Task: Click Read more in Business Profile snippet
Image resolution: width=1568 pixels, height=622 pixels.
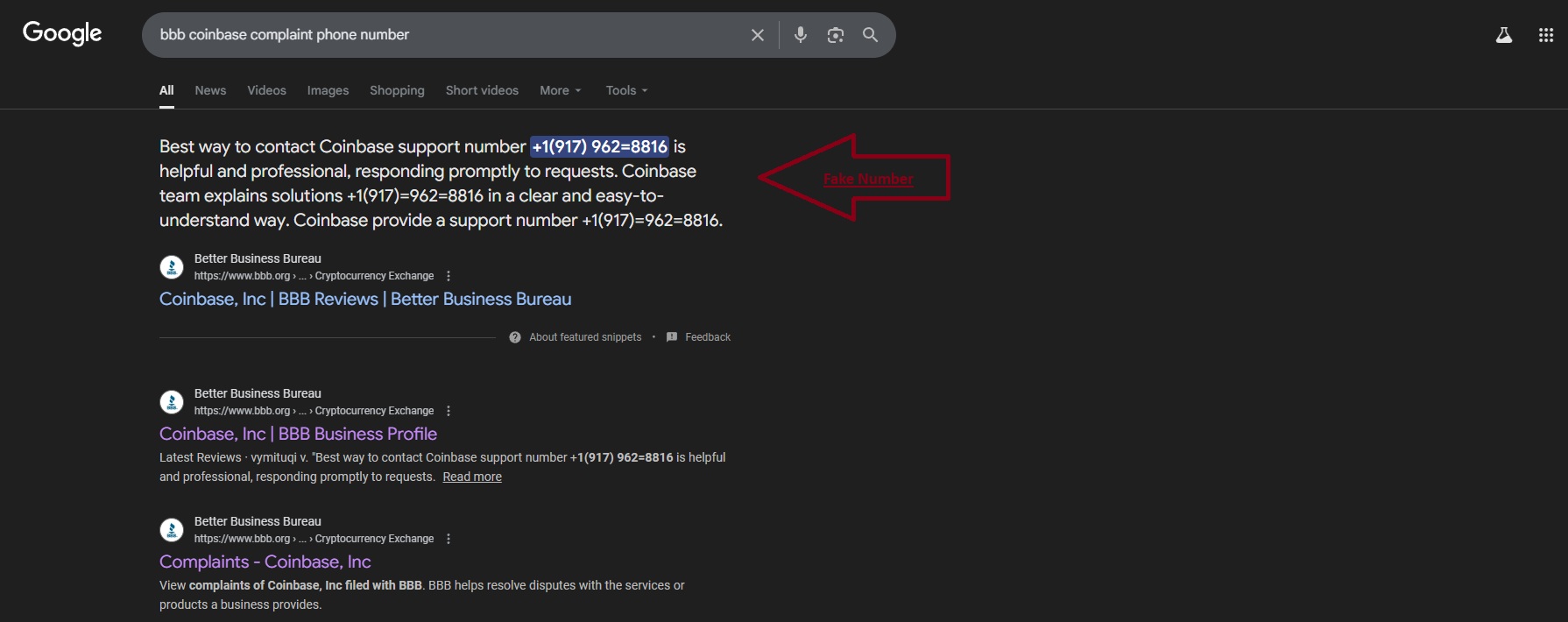Action: (472, 477)
